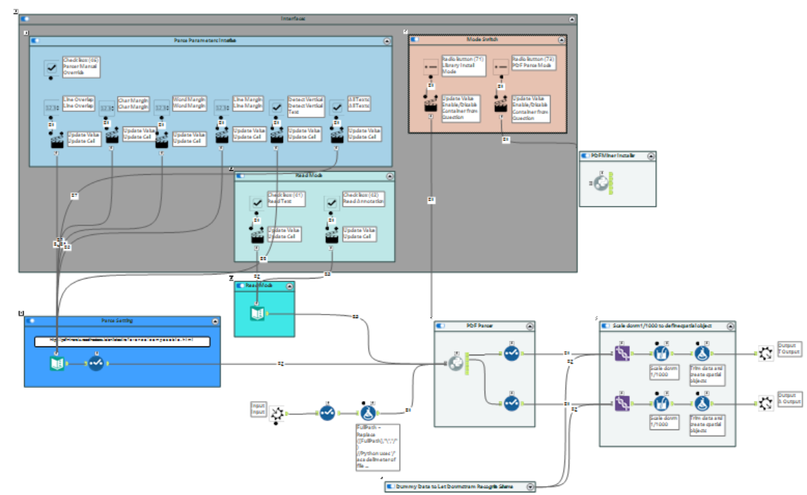This screenshot has width=807, height=495.
Task: Select the Library Install Mode radio button tool
Action: coord(431,67)
